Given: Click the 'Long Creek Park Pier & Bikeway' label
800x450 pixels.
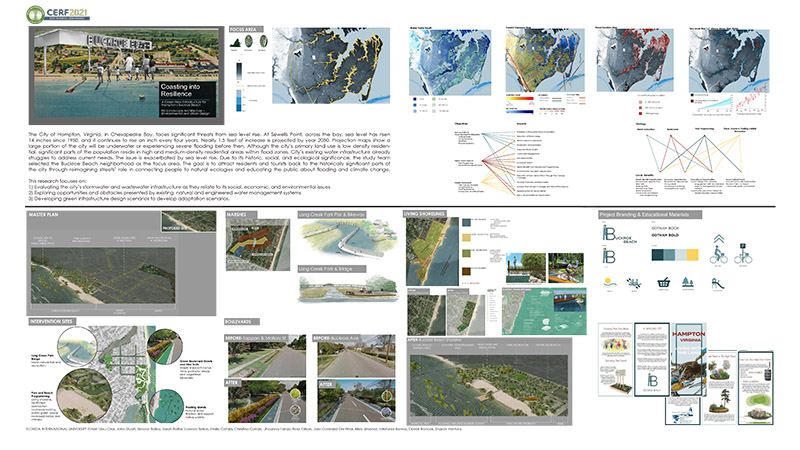Looking at the screenshot, I should (x=332, y=214).
